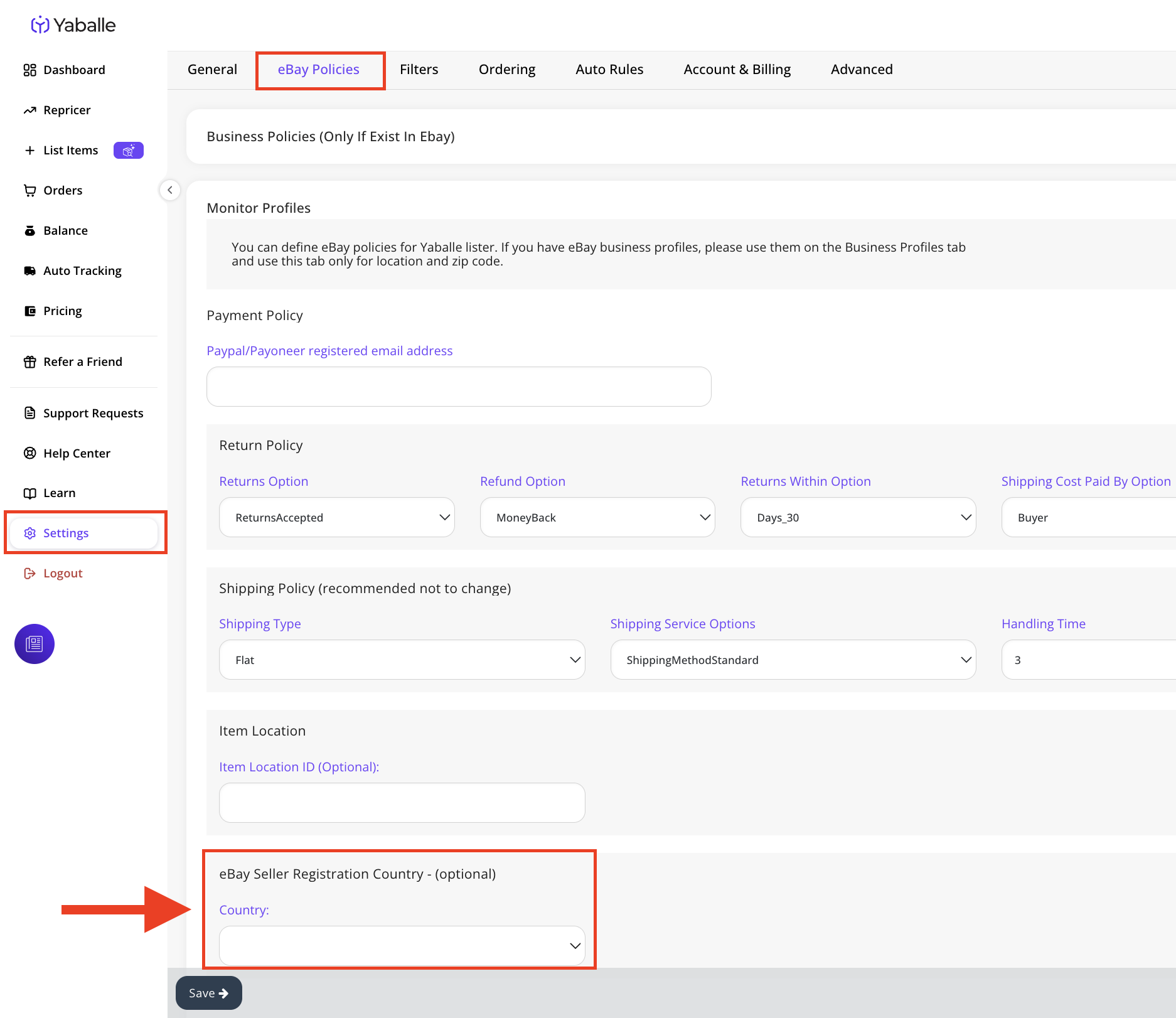Click the Yaballe logo icon
Screen dimensions: 1176x1018
tap(40, 25)
